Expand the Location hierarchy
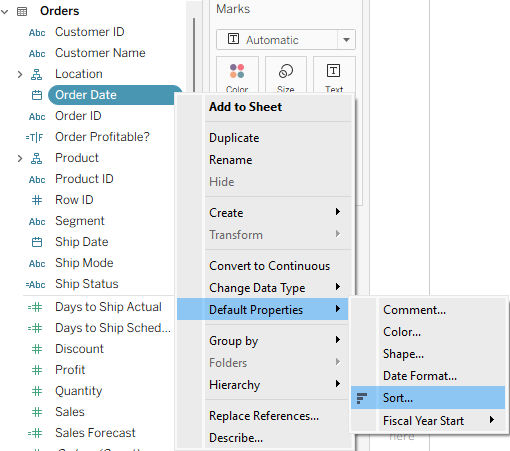Viewport: 510px width, 451px height. point(20,74)
